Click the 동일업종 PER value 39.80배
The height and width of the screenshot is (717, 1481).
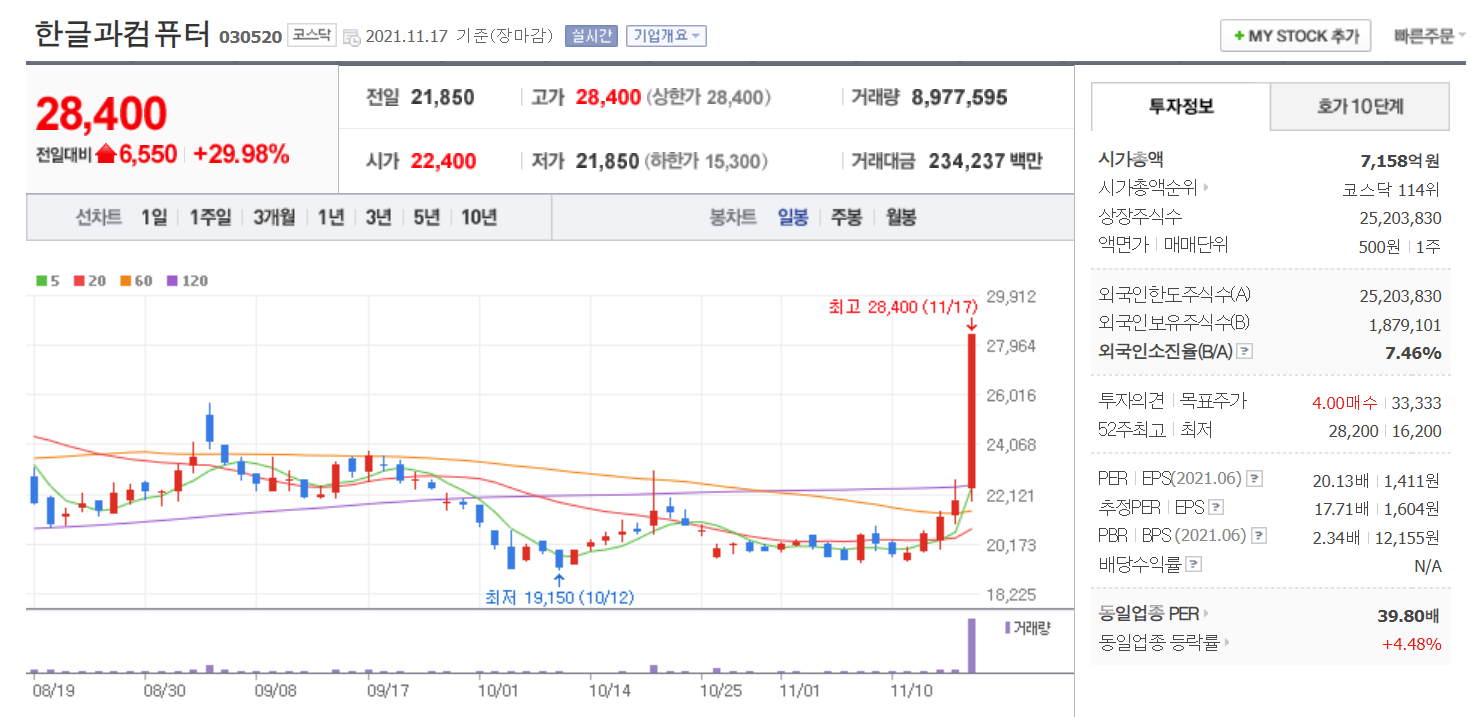pos(1408,615)
